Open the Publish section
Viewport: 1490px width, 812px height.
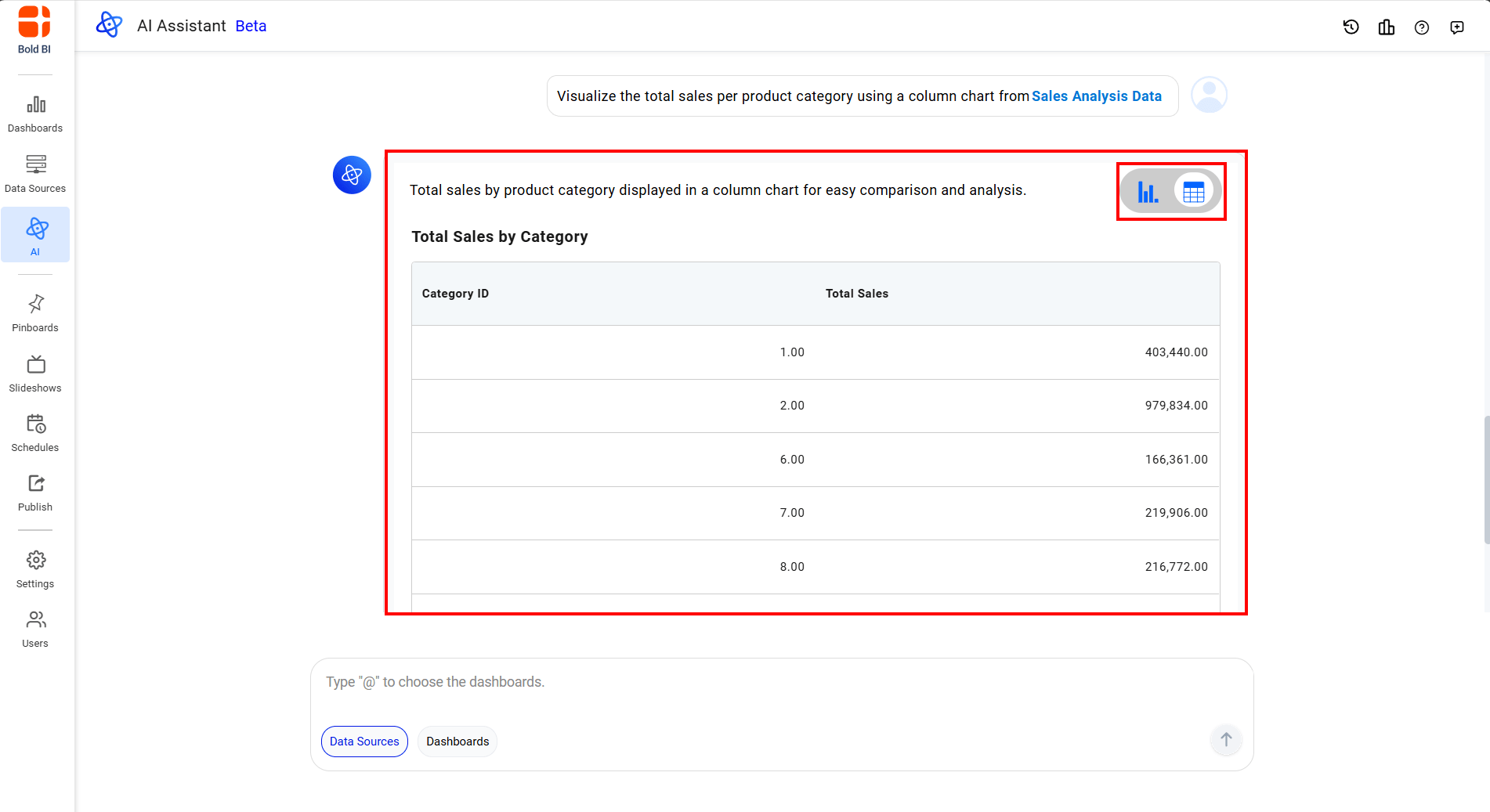pos(35,493)
